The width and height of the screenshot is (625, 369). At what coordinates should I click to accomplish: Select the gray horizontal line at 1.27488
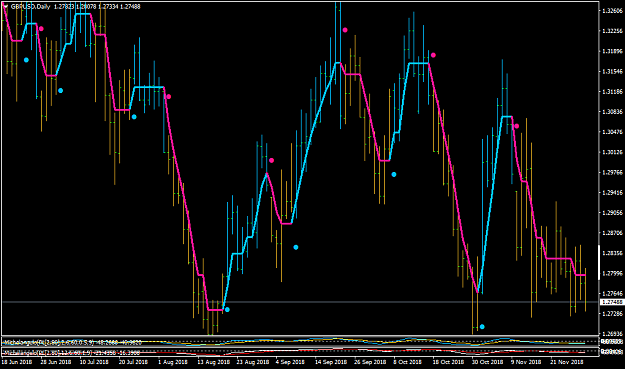click(x=300, y=302)
